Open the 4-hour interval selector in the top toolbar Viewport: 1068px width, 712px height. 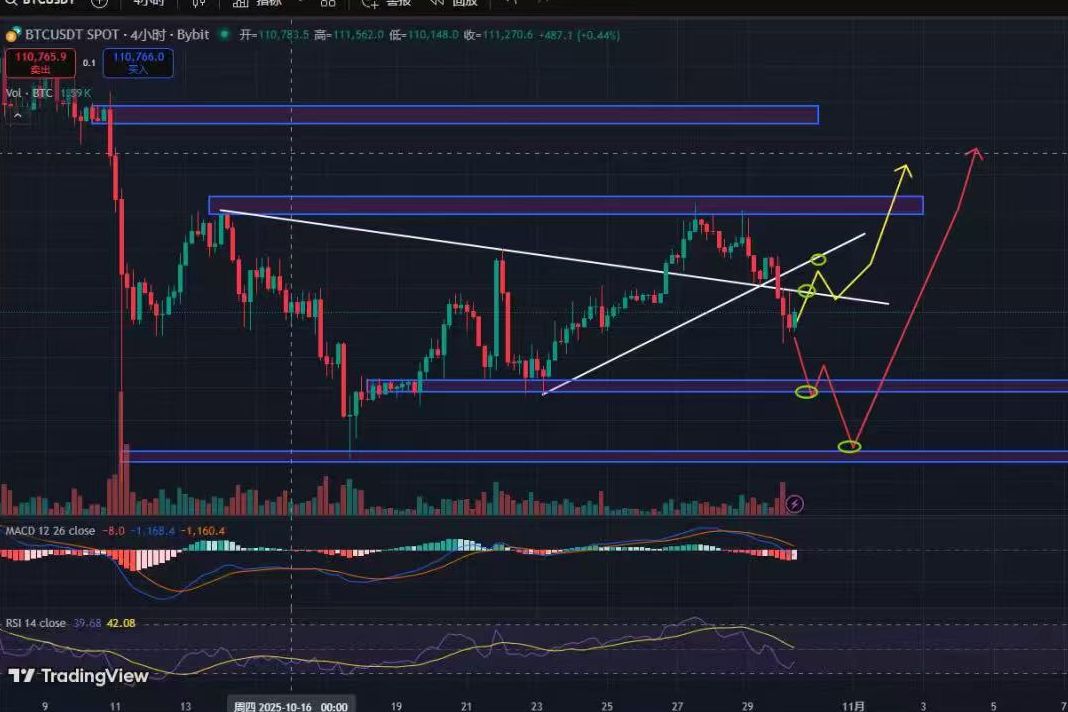point(150,3)
